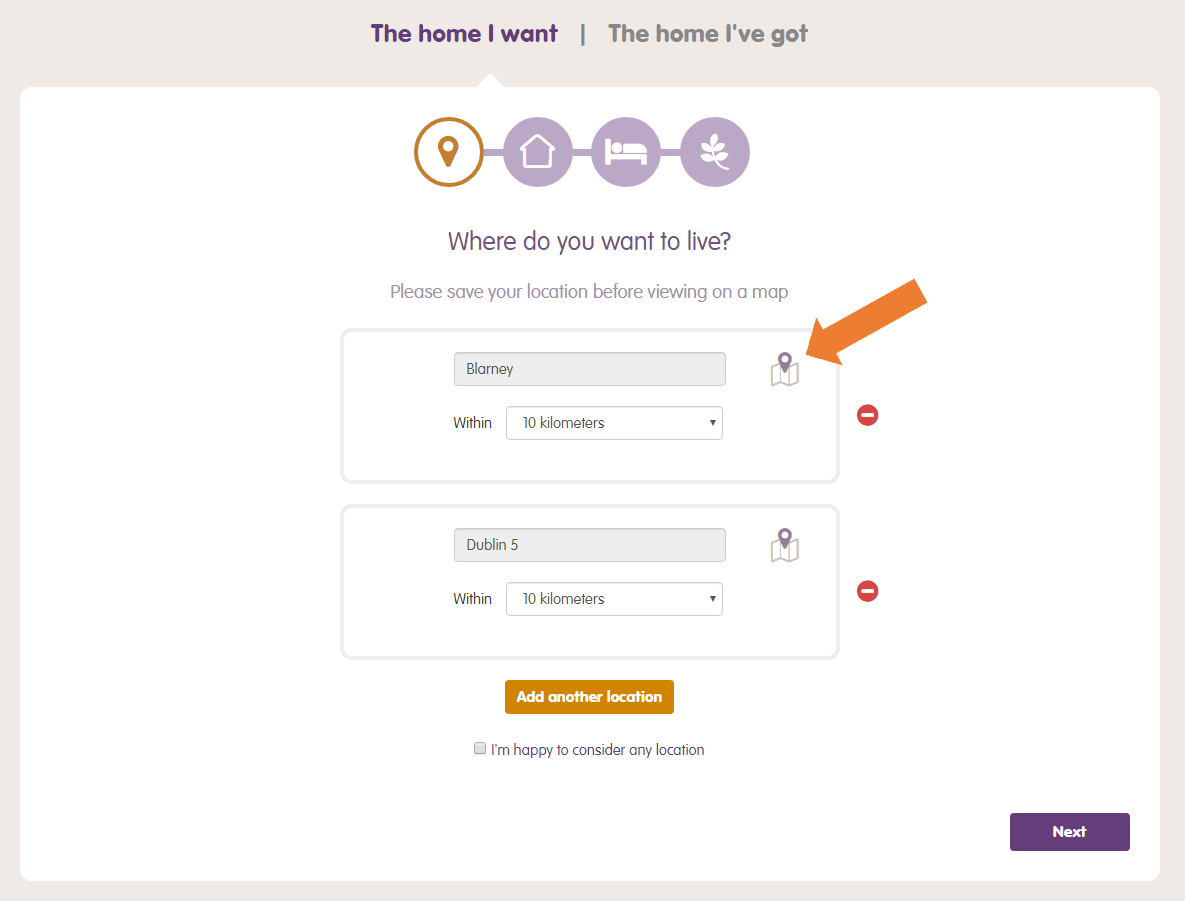The image size is (1185, 901).
Task: Open the Blarney distance dropdown
Action: point(614,423)
